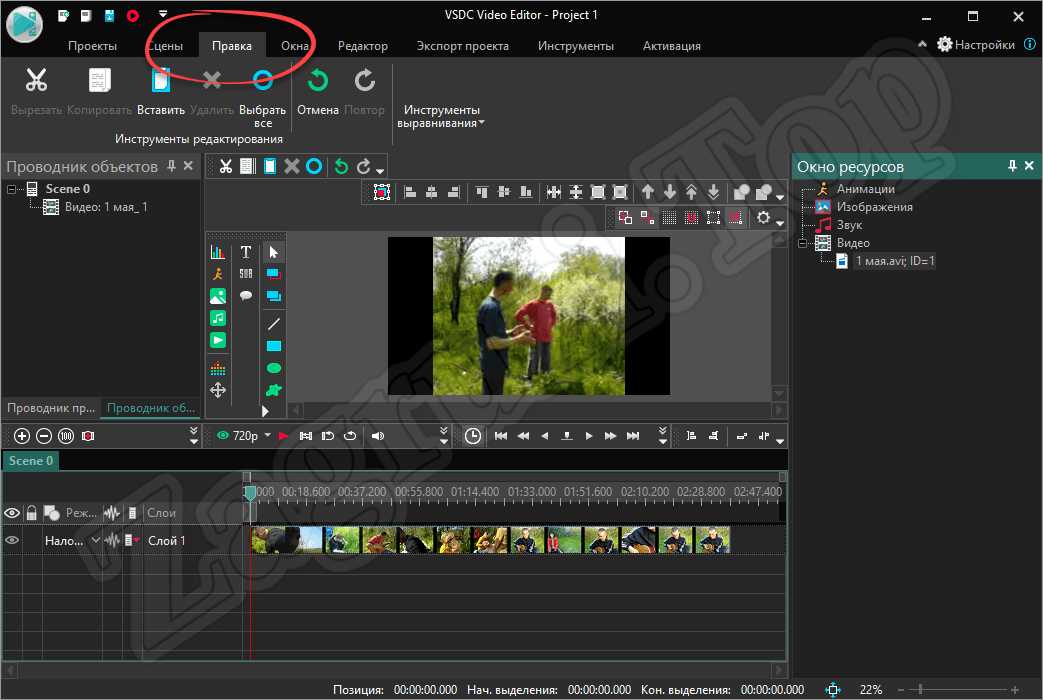Add audio object with green note icon

click(x=218, y=318)
